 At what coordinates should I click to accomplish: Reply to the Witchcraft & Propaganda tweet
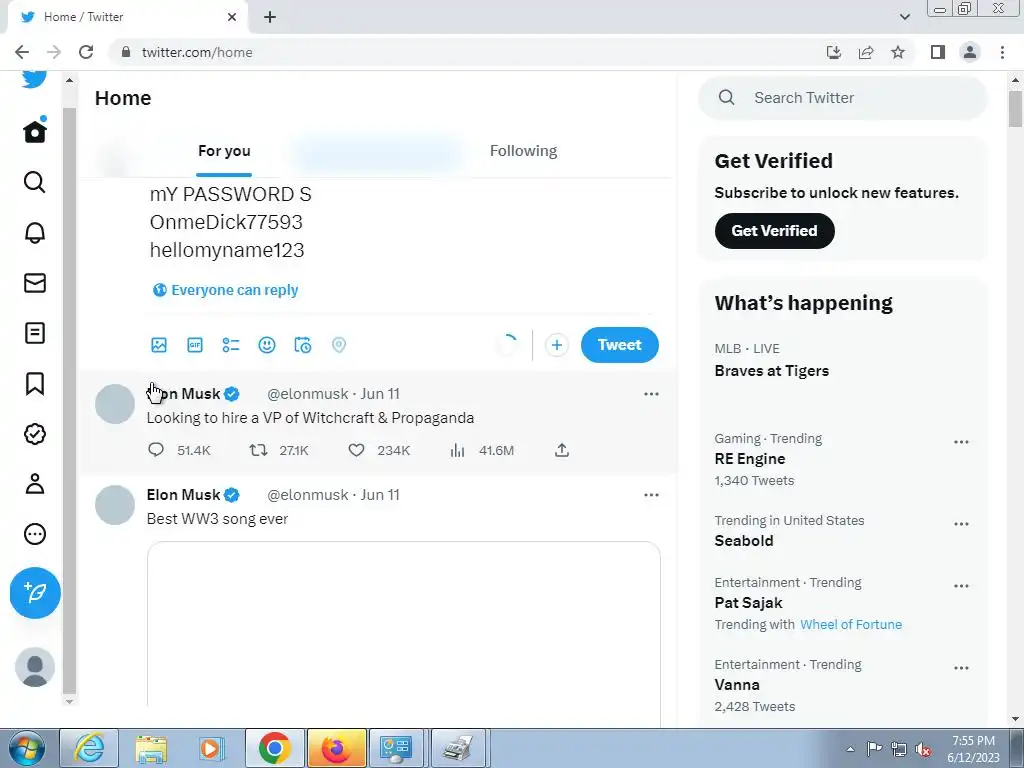[x=156, y=450]
